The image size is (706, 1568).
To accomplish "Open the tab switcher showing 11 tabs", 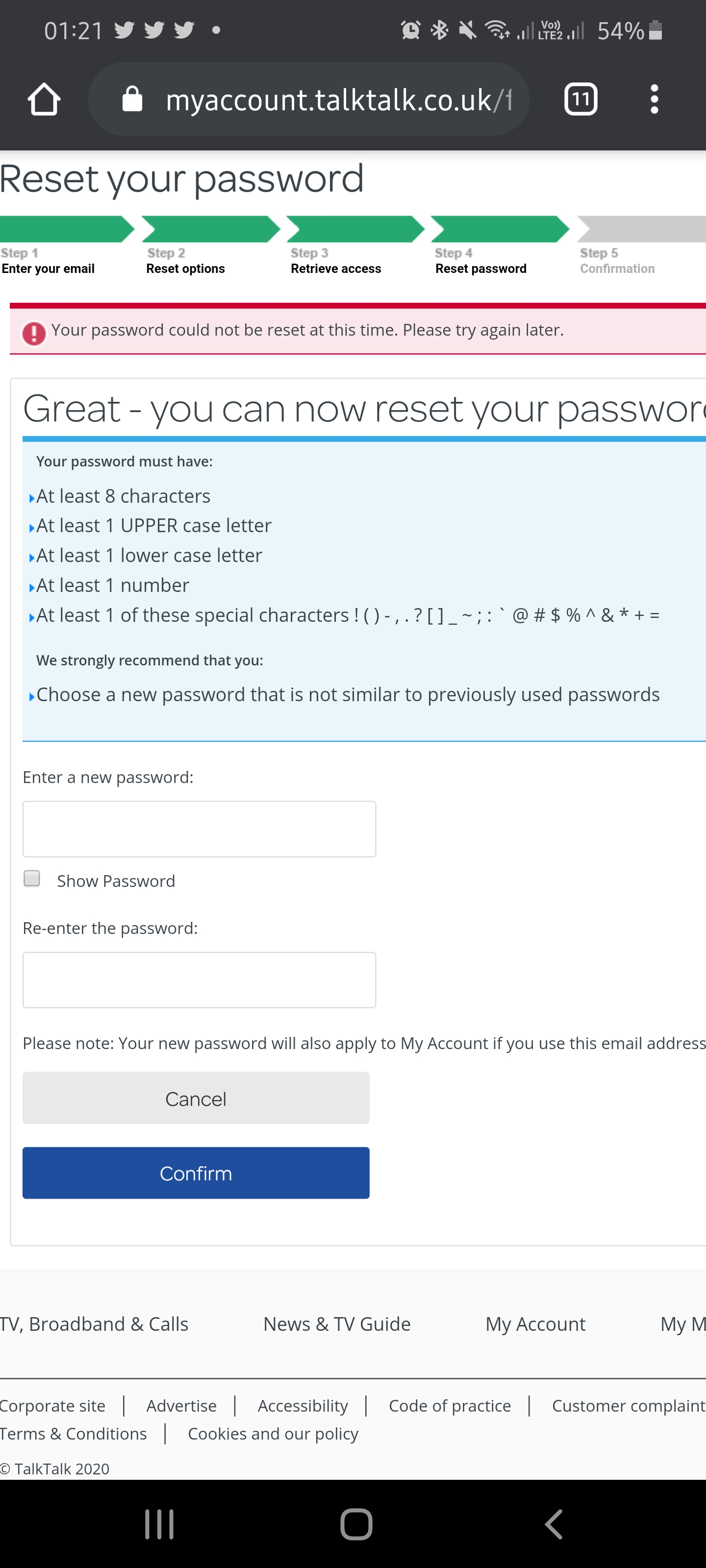I will pos(580,99).
